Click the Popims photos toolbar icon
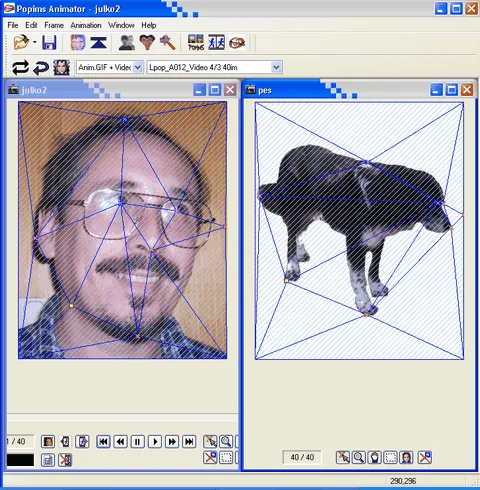 click(x=196, y=43)
